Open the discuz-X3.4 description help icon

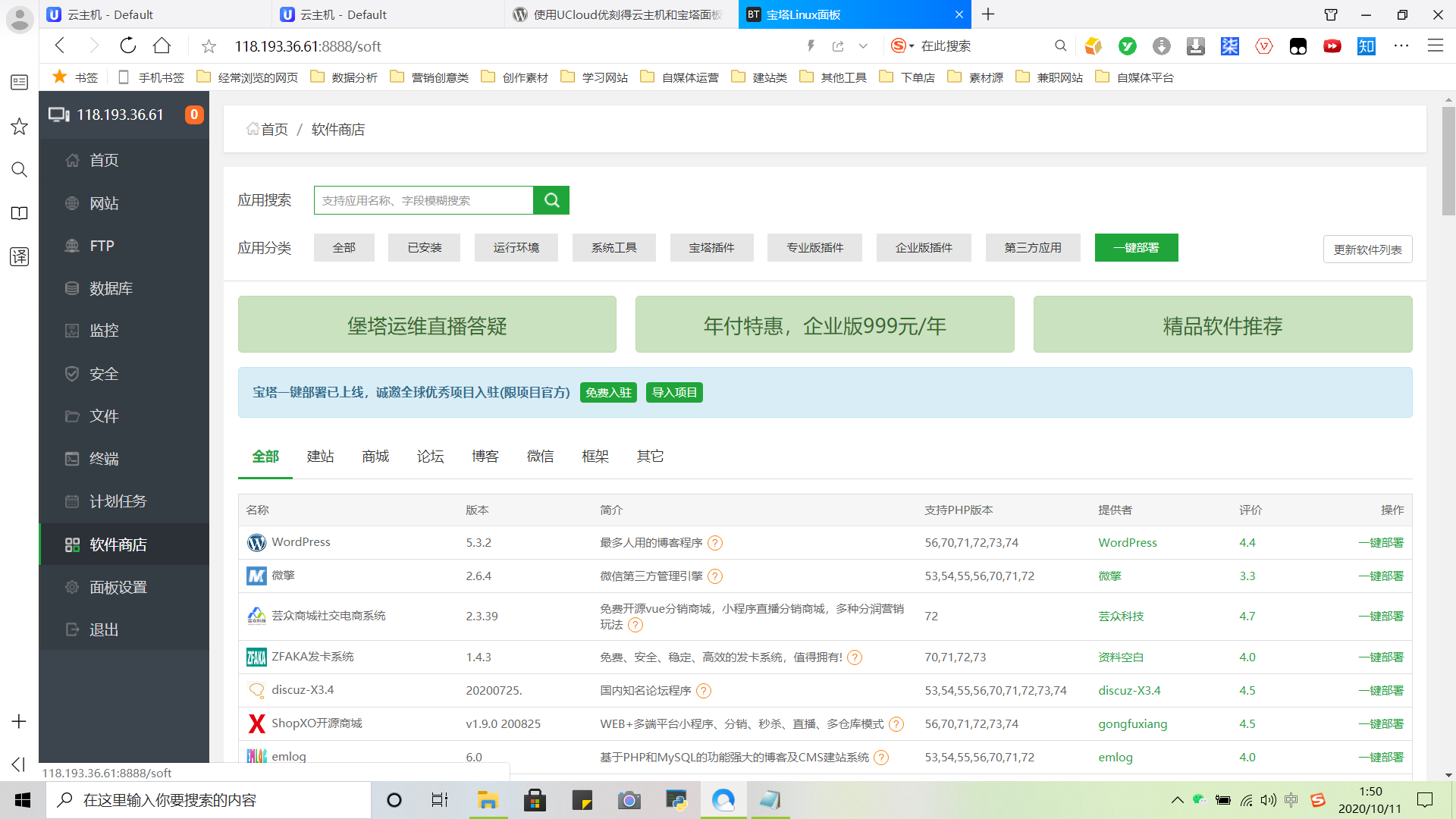click(704, 691)
